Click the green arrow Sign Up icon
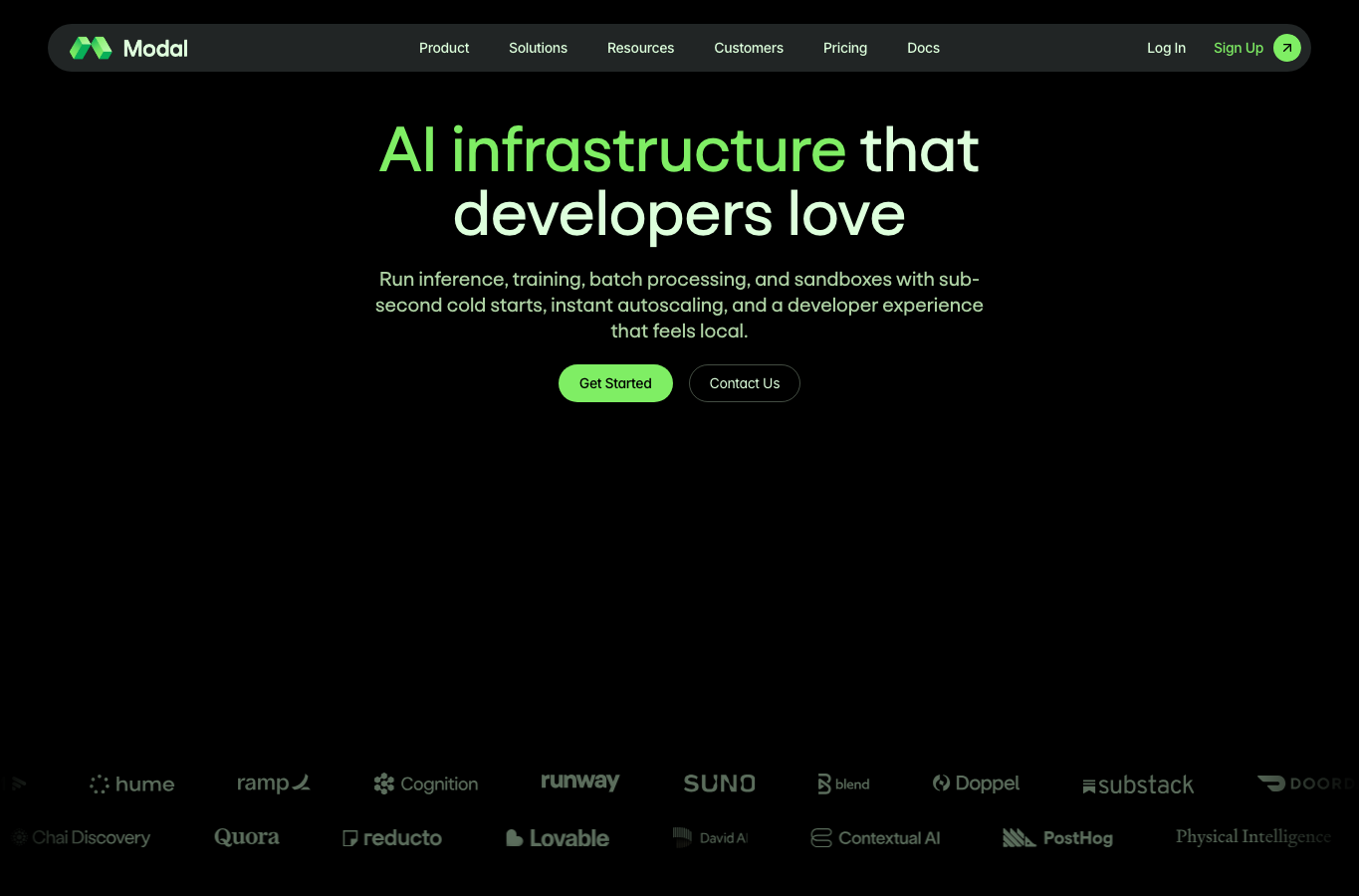1359x896 pixels. (x=1287, y=48)
